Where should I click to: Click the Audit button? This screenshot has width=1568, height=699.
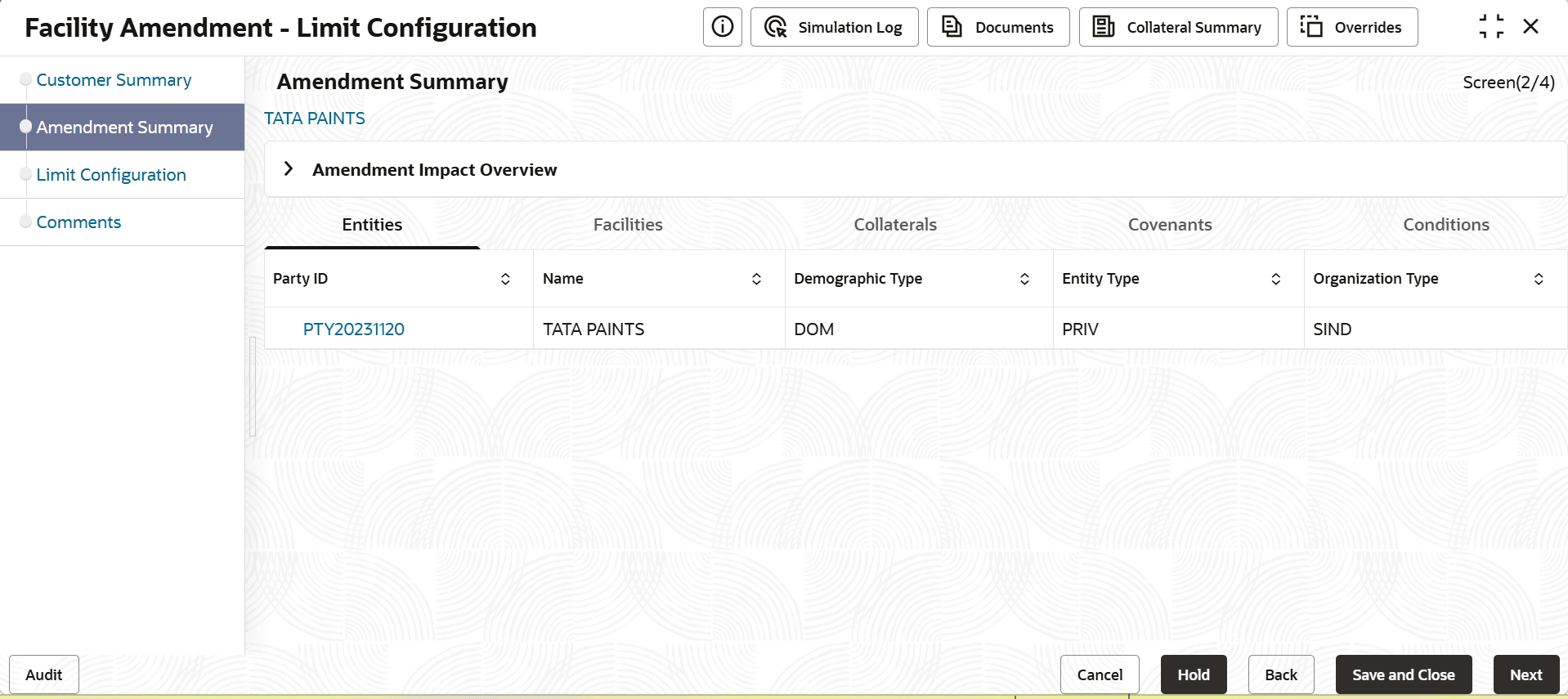[44, 674]
